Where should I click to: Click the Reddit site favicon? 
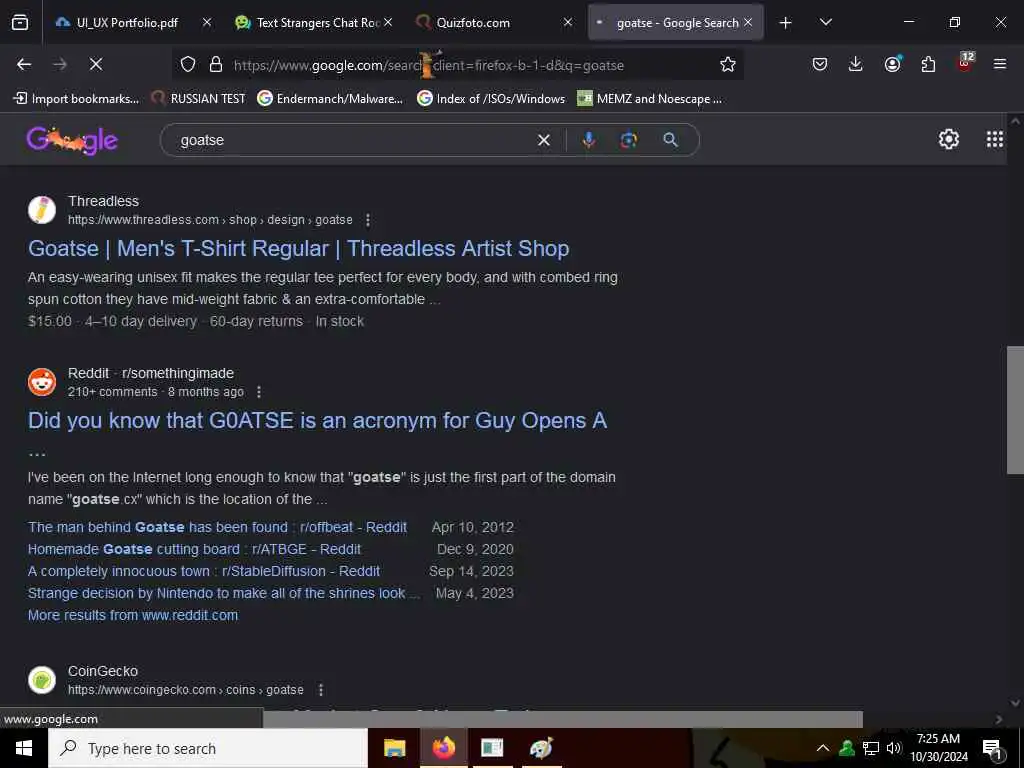pos(42,382)
